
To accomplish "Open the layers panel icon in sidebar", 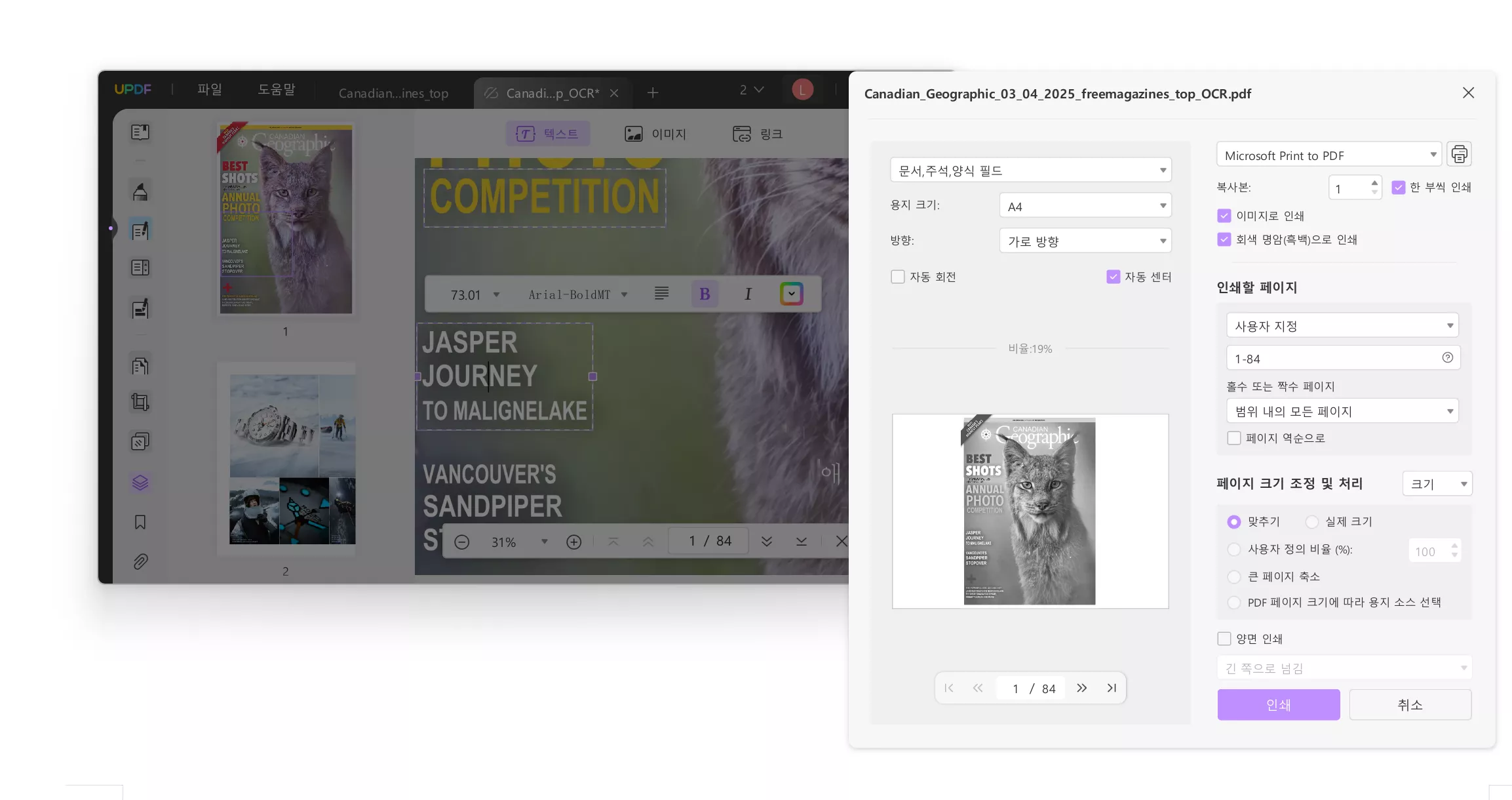I will [140, 483].
